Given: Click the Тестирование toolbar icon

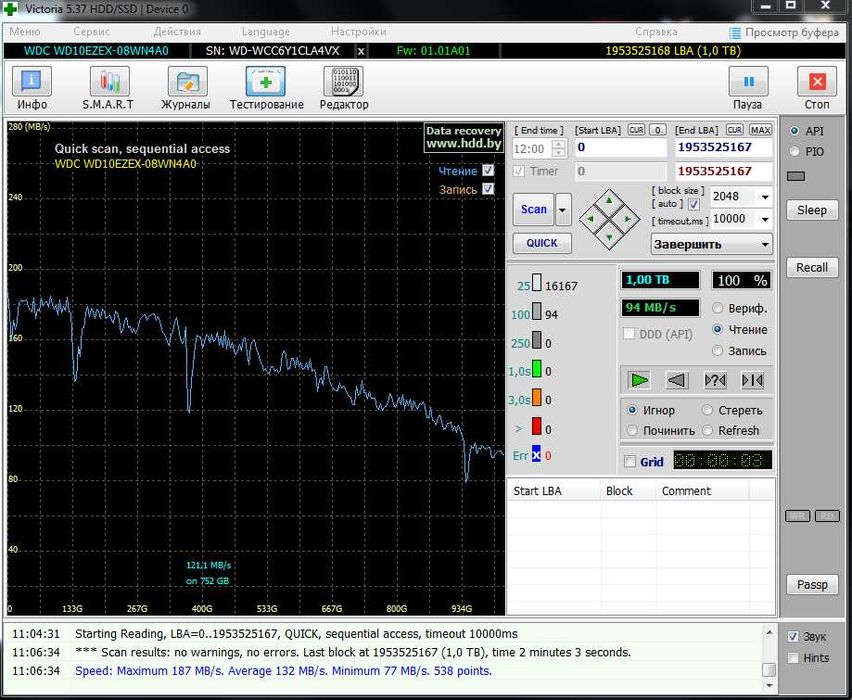Looking at the screenshot, I should pyautogui.click(x=266, y=82).
